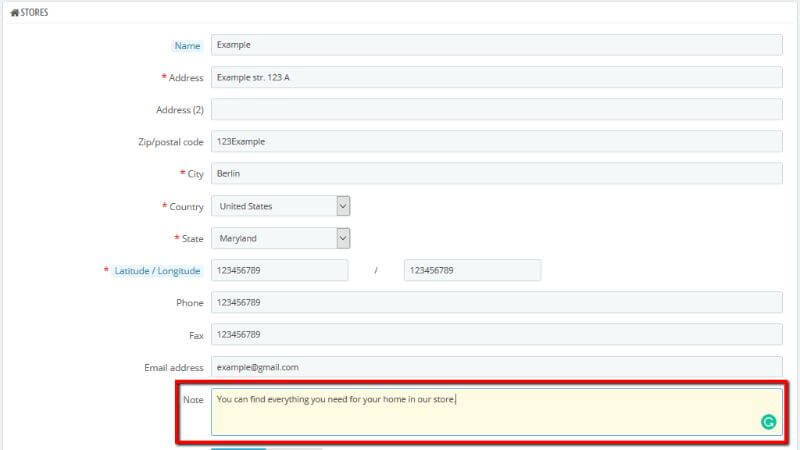Click inside the Note text area

pyautogui.click(x=496, y=412)
